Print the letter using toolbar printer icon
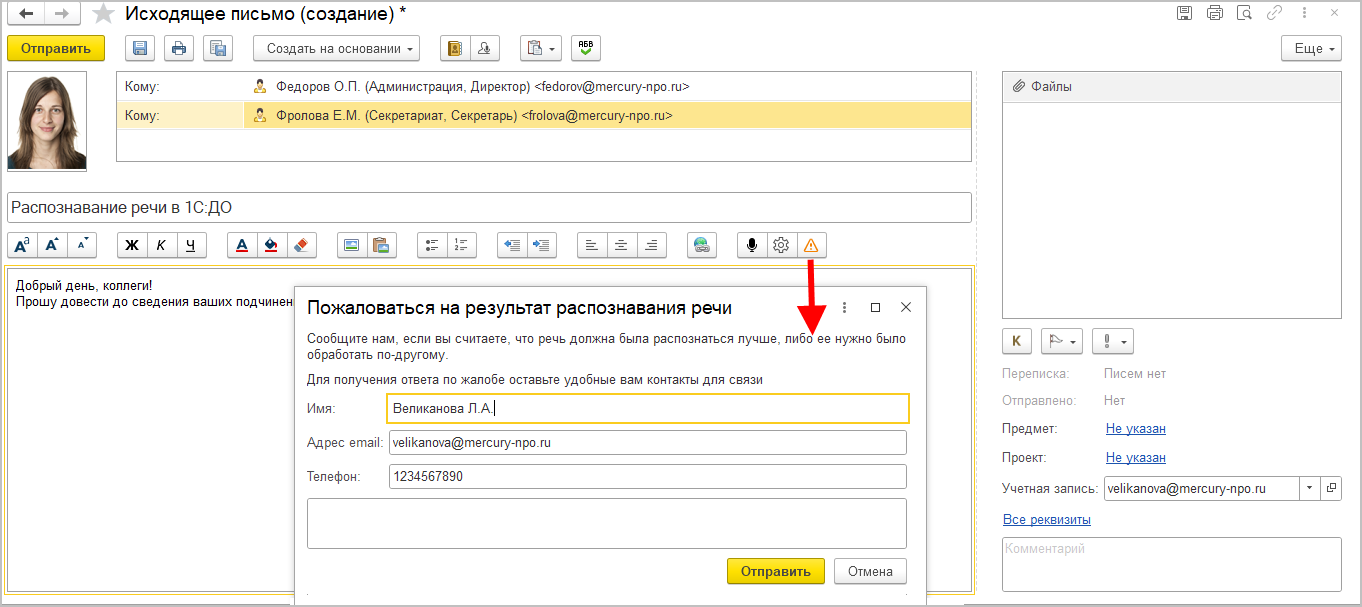 tap(179, 48)
